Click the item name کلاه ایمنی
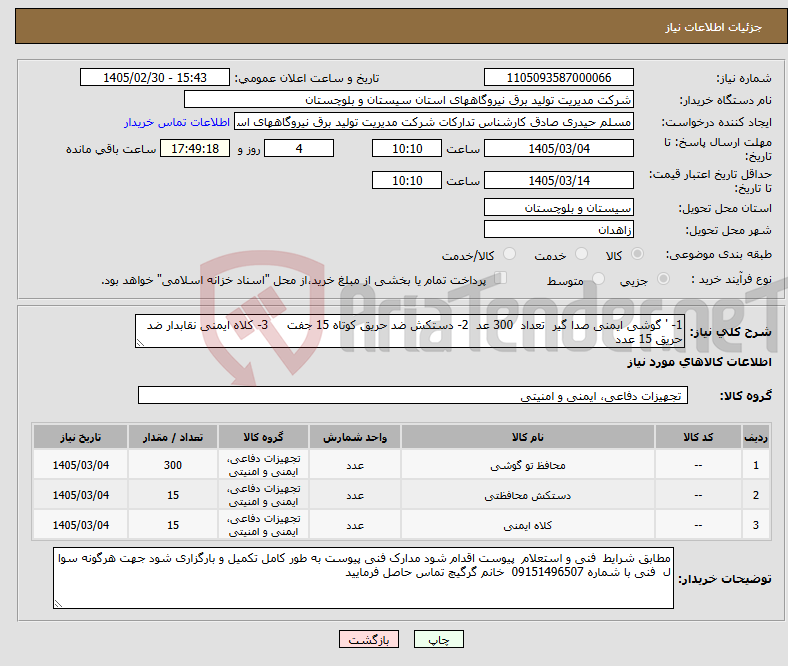 (x=528, y=525)
